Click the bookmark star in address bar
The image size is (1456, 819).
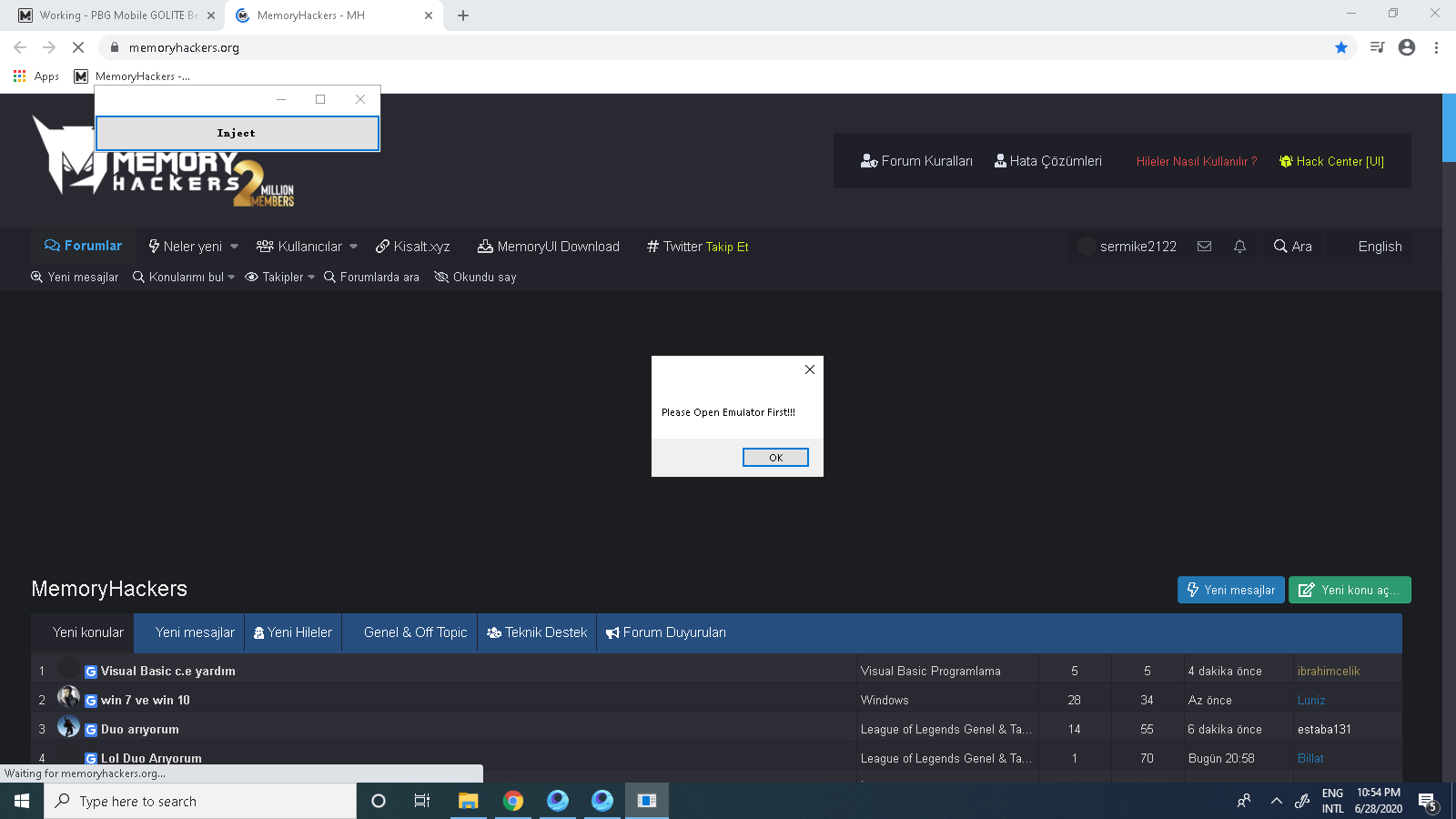1341,47
